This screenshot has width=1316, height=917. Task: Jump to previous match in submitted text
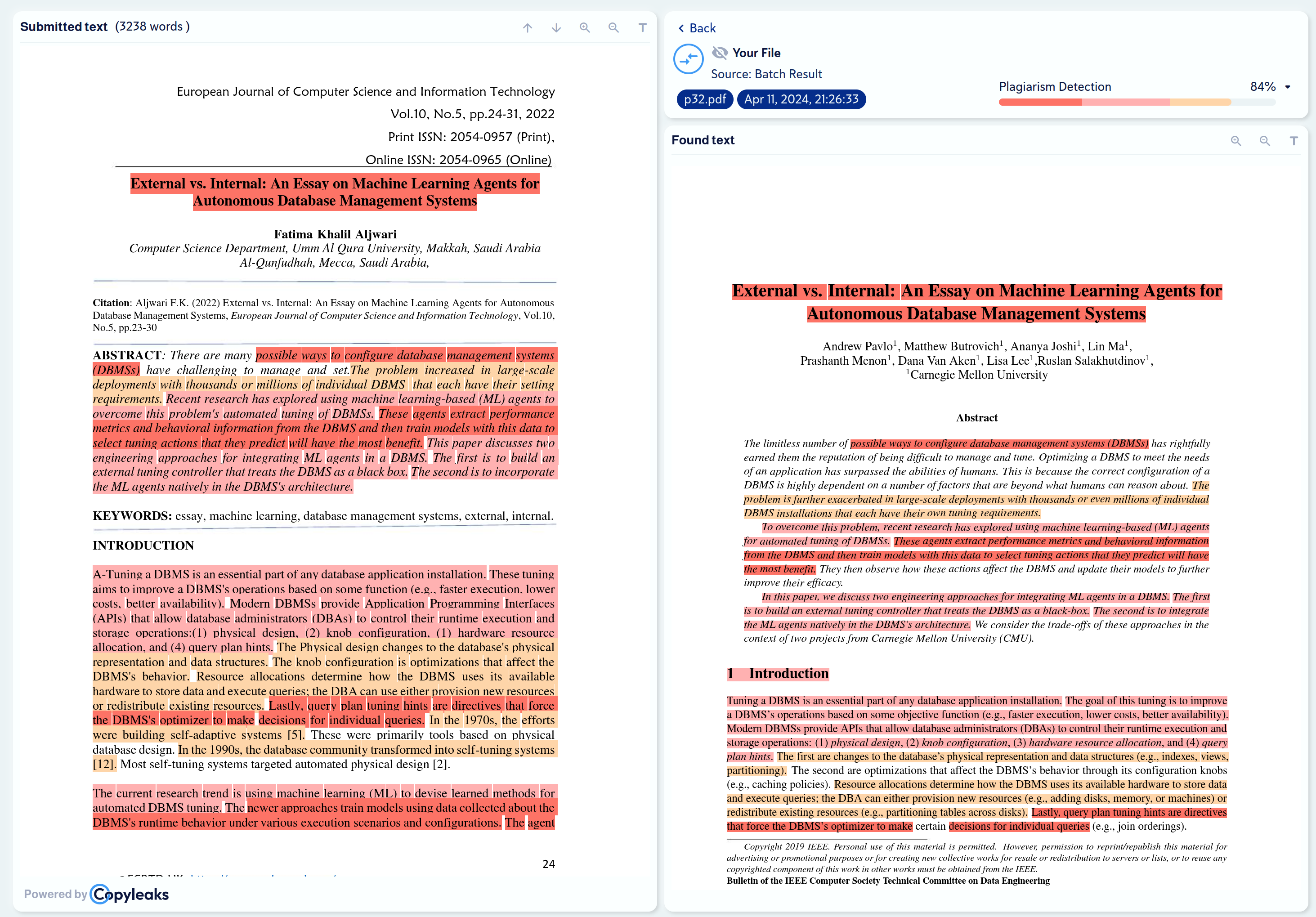[527, 27]
